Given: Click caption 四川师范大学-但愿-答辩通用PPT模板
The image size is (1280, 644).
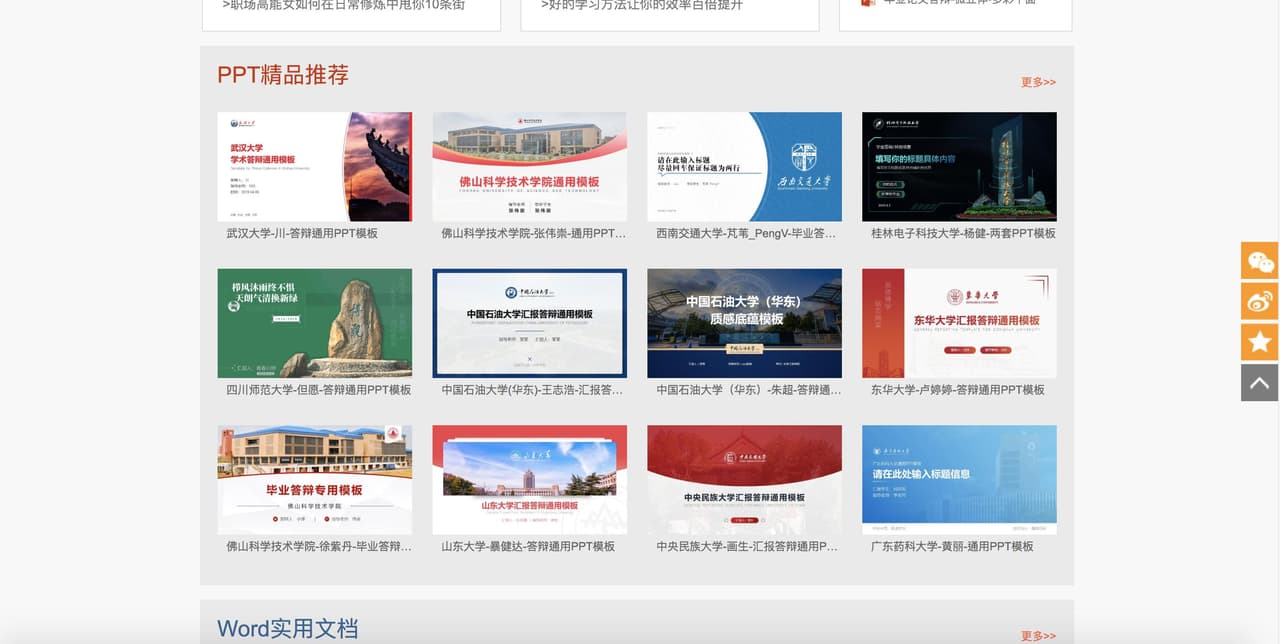Looking at the screenshot, I should point(319,390).
